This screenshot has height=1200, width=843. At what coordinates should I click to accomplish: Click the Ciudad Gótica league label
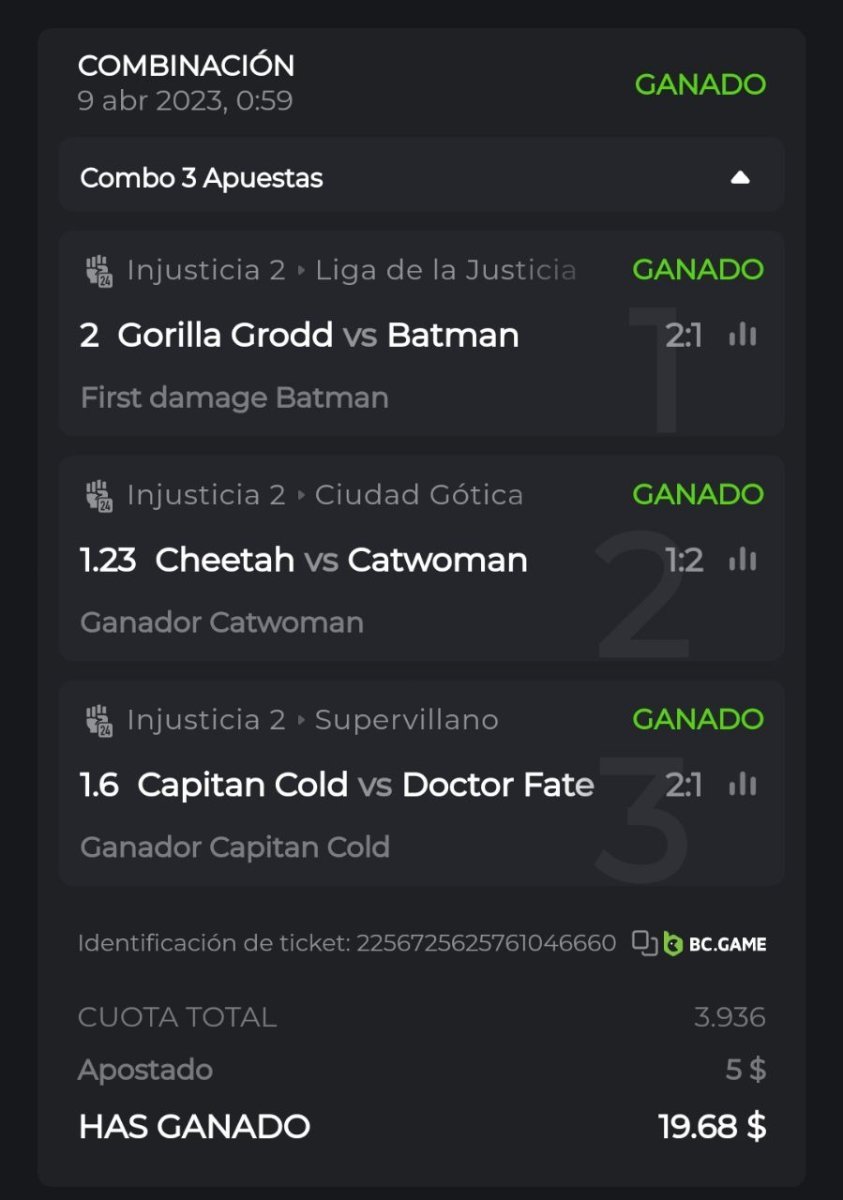pos(419,495)
